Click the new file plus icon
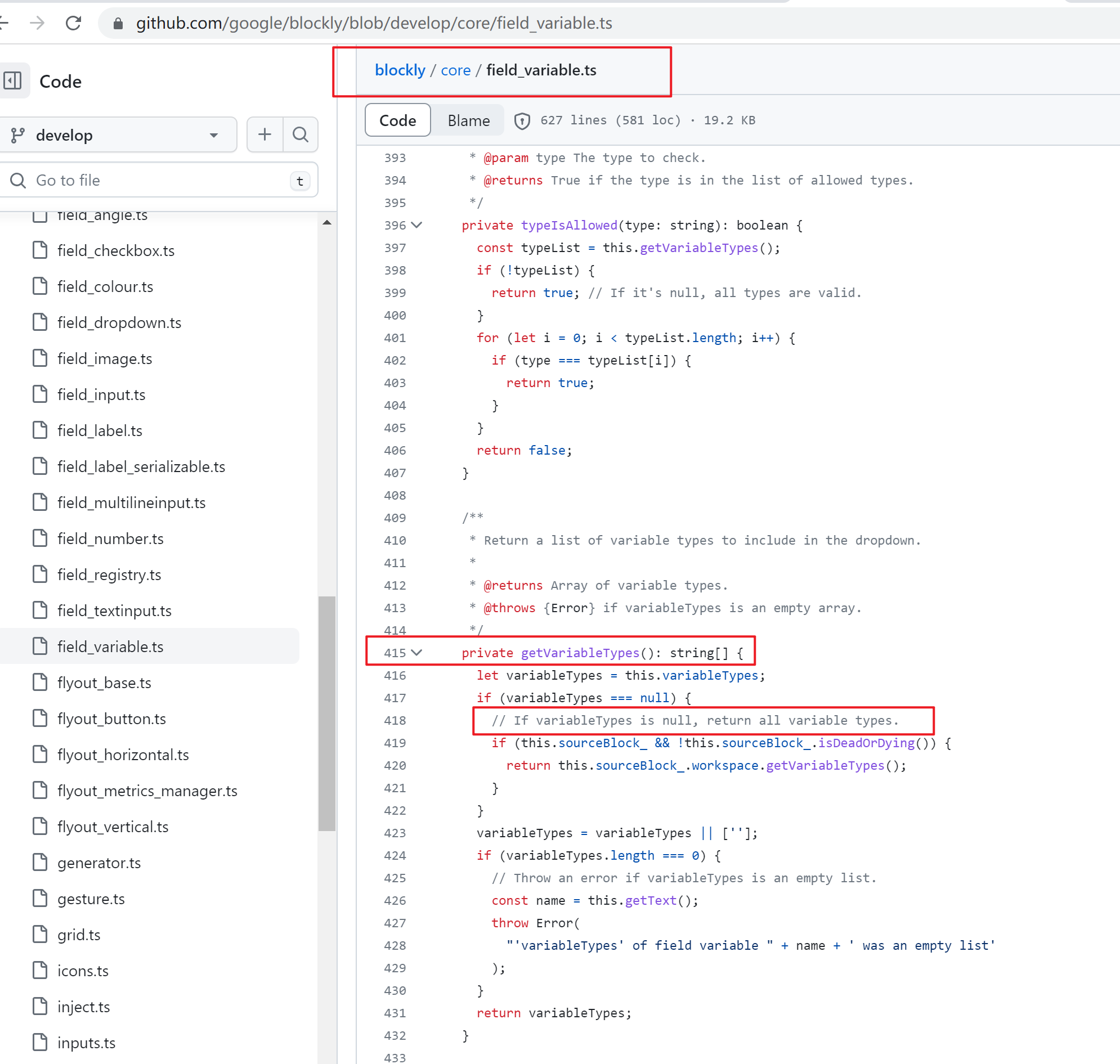The height and width of the screenshot is (1064, 1120). click(265, 135)
